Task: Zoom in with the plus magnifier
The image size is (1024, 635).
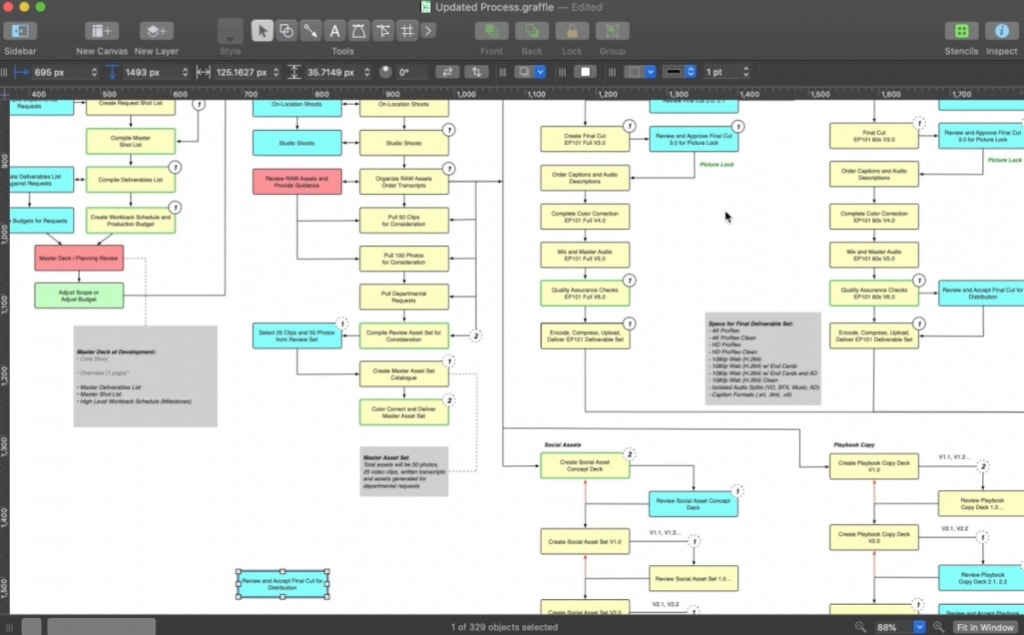Action: [938, 627]
